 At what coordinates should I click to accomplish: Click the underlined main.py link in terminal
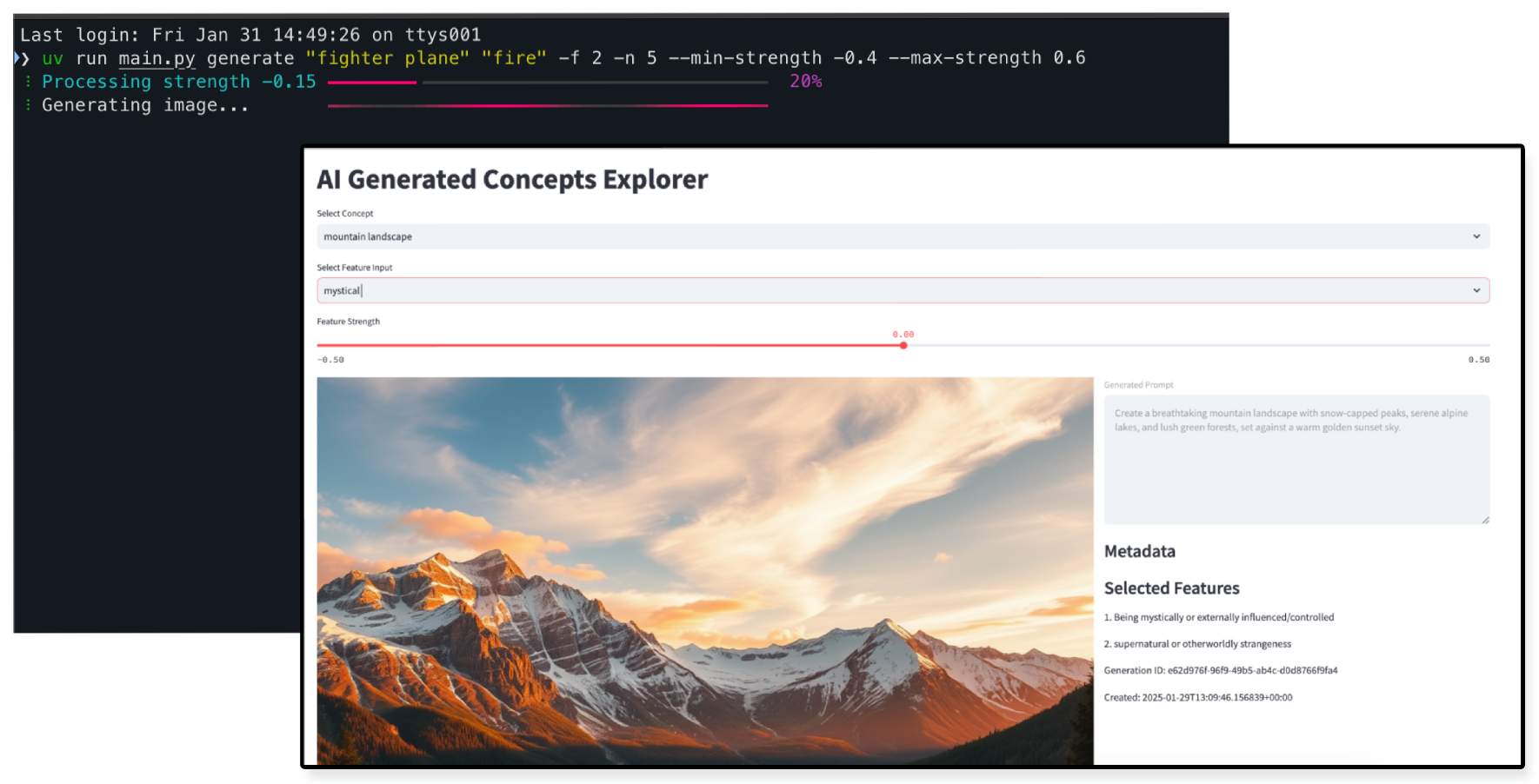click(x=157, y=57)
